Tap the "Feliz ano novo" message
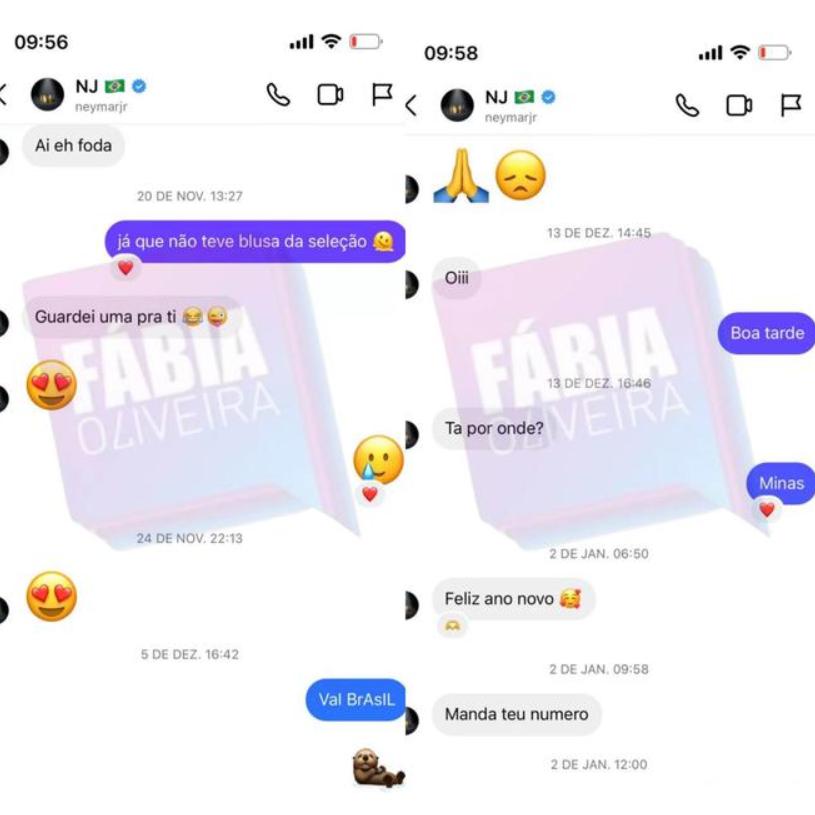This screenshot has width=815, height=815. [514, 599]
